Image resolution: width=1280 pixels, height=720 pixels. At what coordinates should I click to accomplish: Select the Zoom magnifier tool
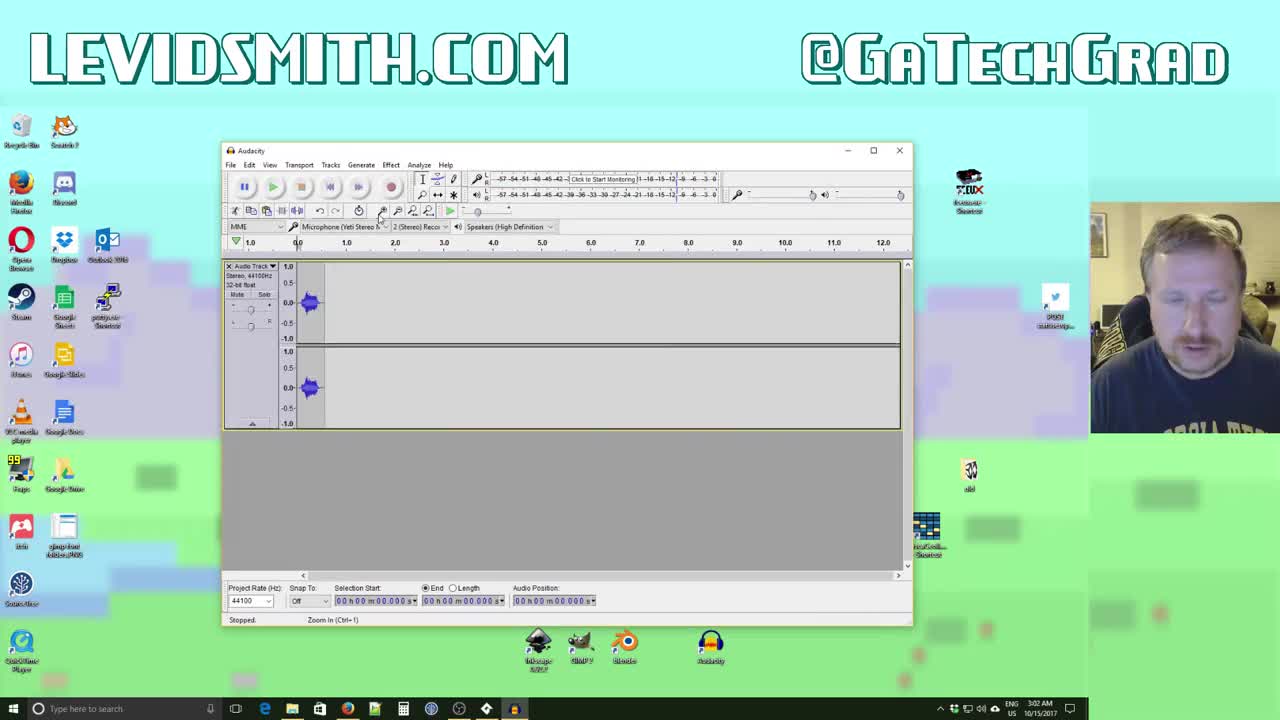tap(422, 194)
